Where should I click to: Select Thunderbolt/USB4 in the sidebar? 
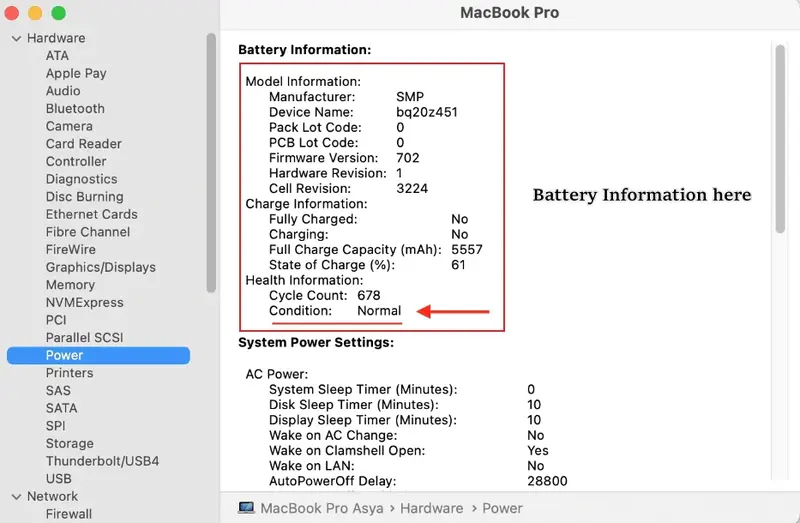(102, 461)
